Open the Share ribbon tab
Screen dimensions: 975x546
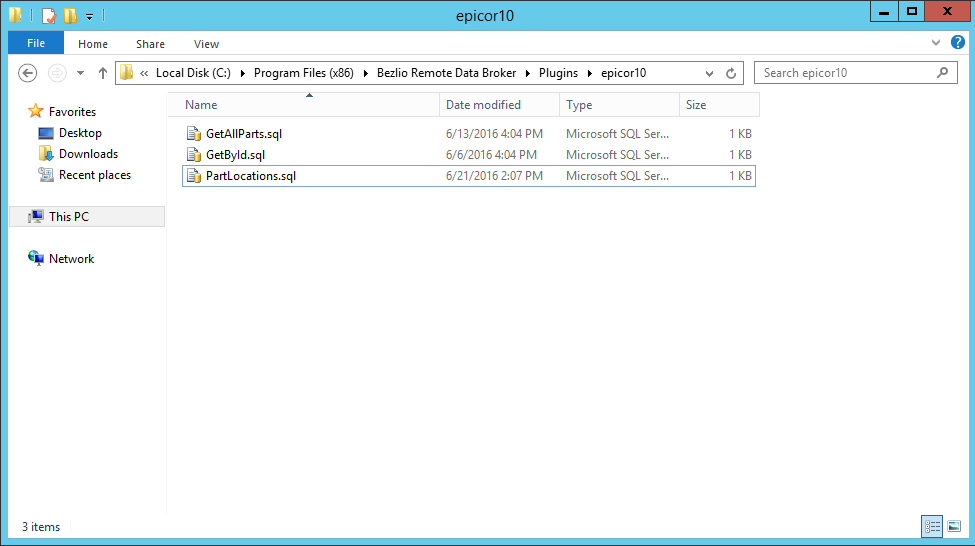click(x=150, y=44)
